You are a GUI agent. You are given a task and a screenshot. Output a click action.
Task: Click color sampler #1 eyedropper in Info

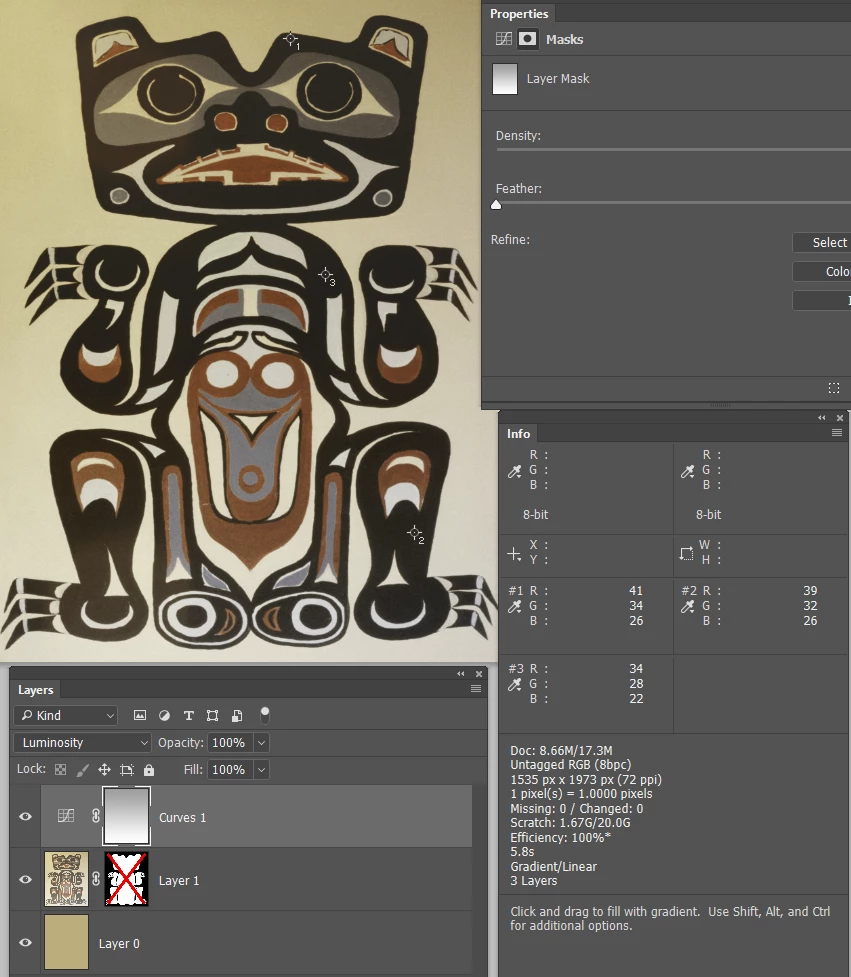point(515,606)
